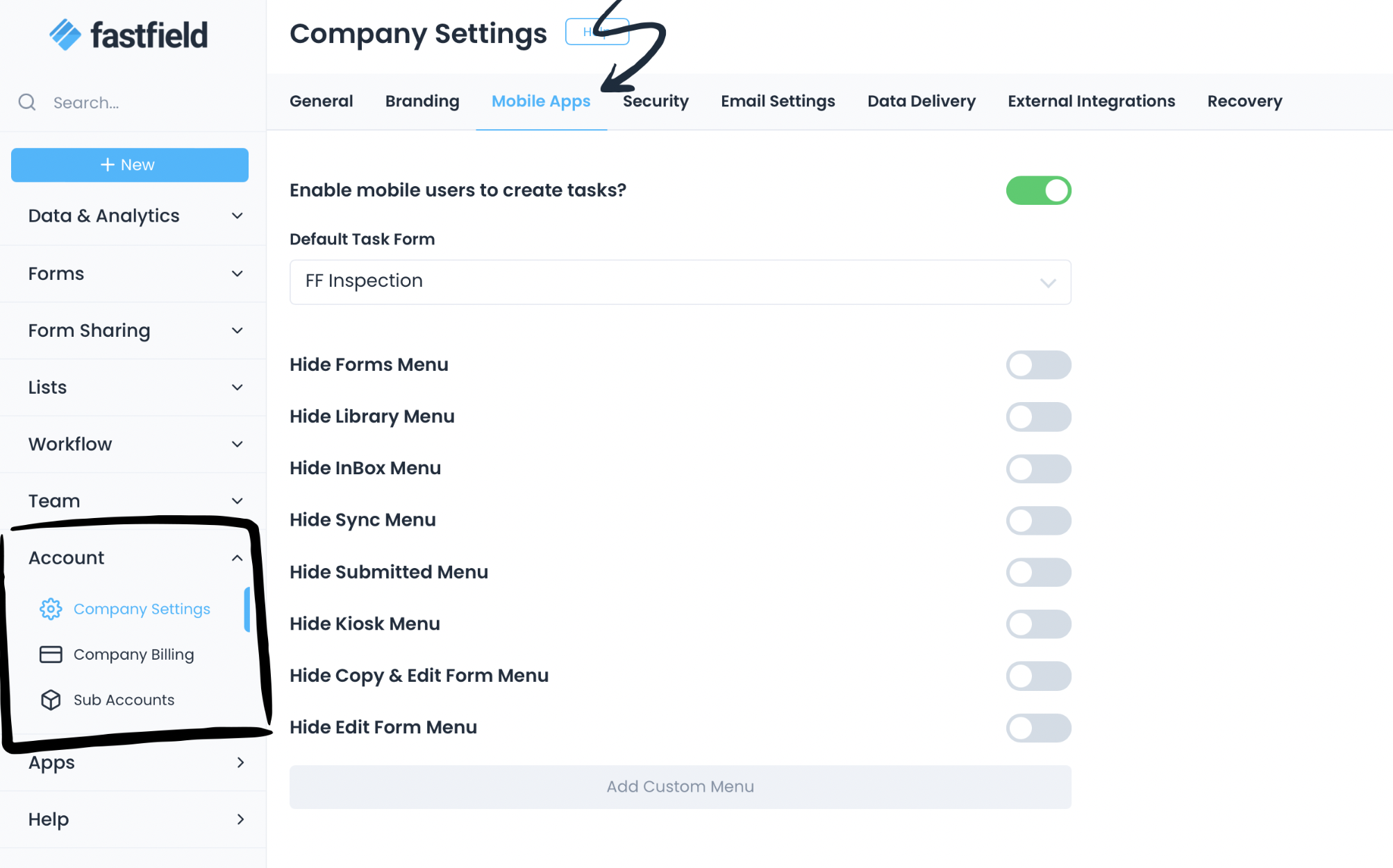
Task: Click the plus icon on the New button
Action: point(107,165)
